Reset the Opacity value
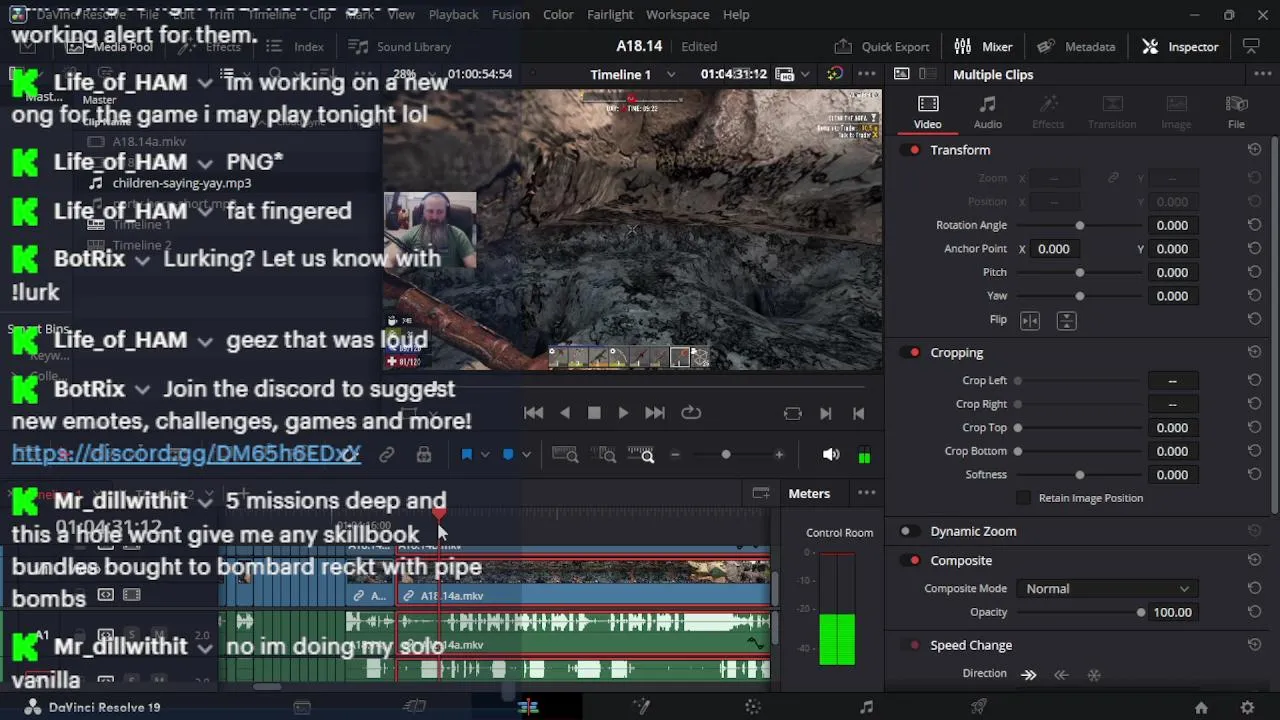This screenshot has width=1280, height=720. point(1254,612)
